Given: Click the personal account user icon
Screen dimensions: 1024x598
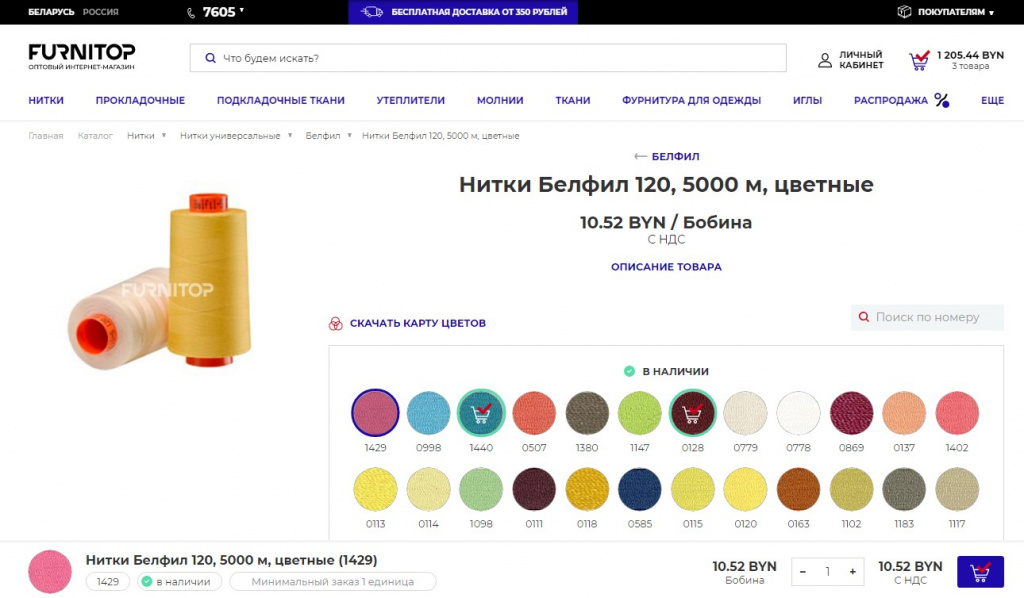Looking at the screenshot, I should coord(825,60).
